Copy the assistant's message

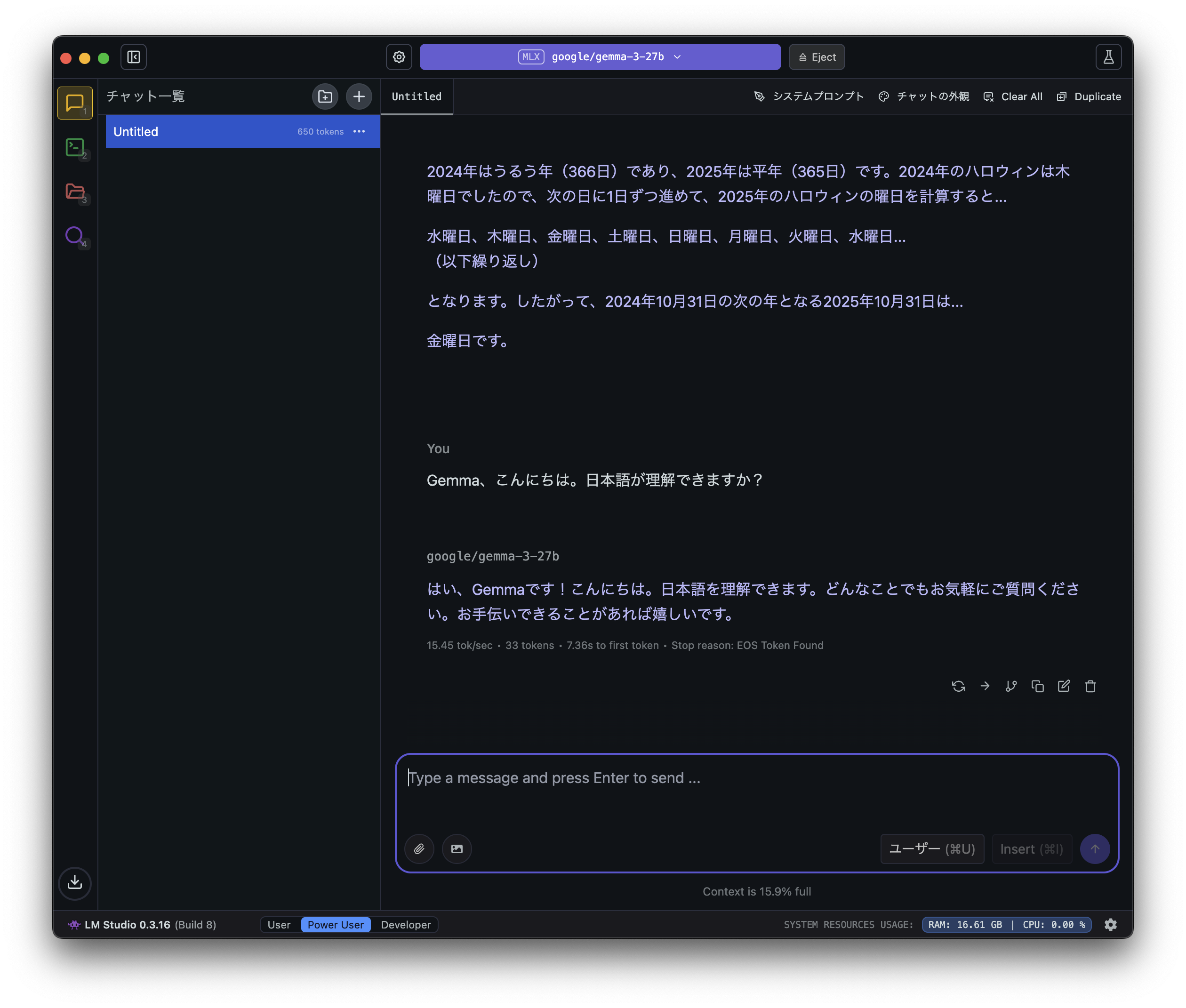coord(1037,686)
